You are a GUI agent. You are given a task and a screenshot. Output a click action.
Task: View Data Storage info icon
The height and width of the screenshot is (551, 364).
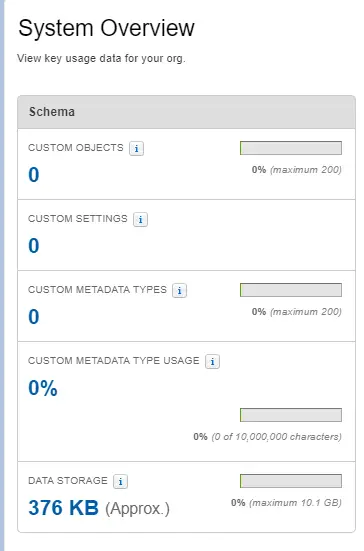pos(121,481)
